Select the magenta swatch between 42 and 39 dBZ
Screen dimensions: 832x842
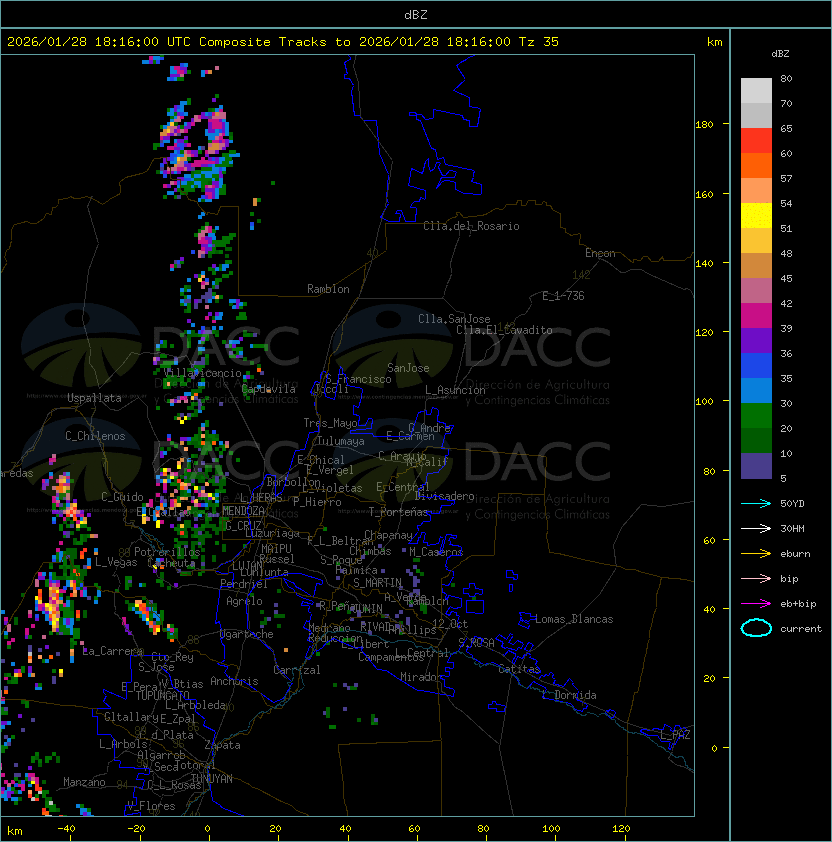[x=756, y=316]
